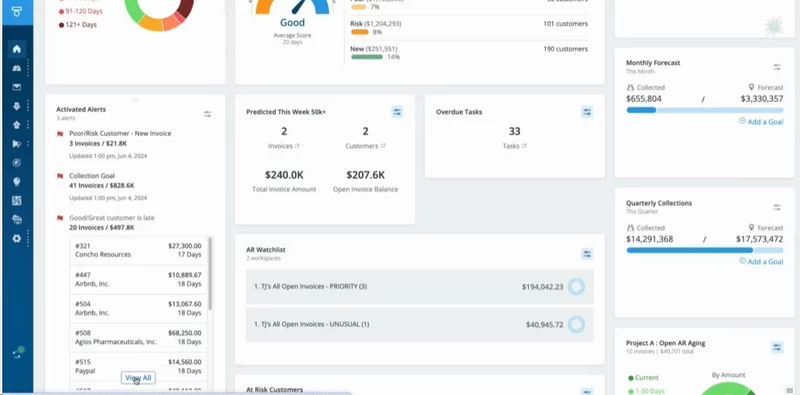The height and width of the screenshot is (395, 800).
Task: Open Quarterly Collections filter settings icon
Action: coord(777,207)
